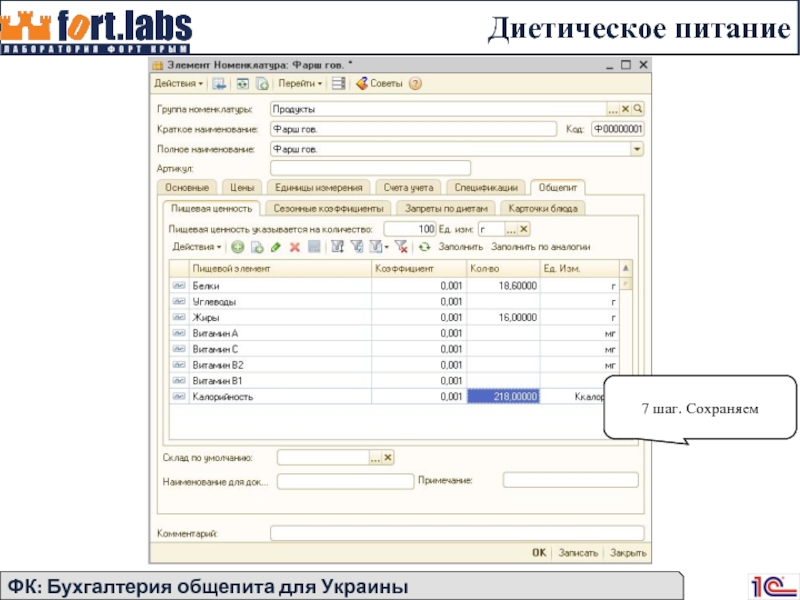The height and width of the screenshot is (600, 800).
Task: Click ellipsis select button for Группа номенклатуры
Action: 612,109
